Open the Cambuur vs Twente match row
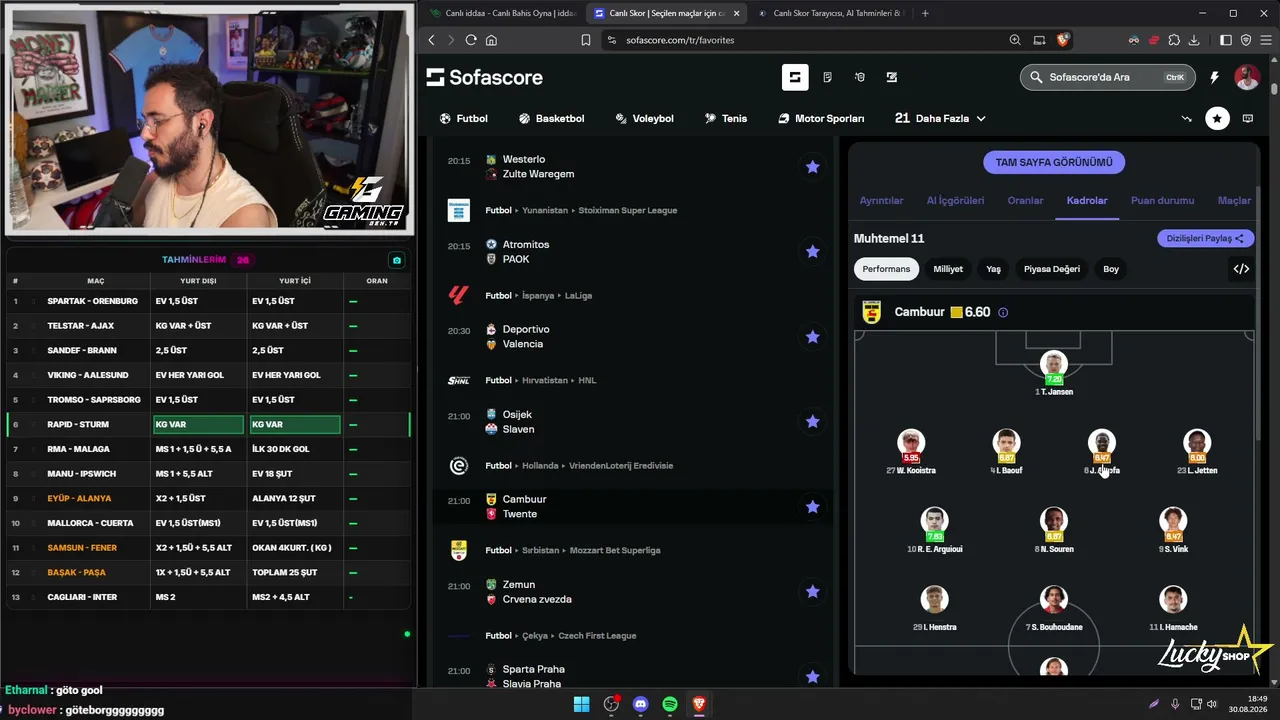Viewport: 1280px width, 720px height. (x=633, y=507)
